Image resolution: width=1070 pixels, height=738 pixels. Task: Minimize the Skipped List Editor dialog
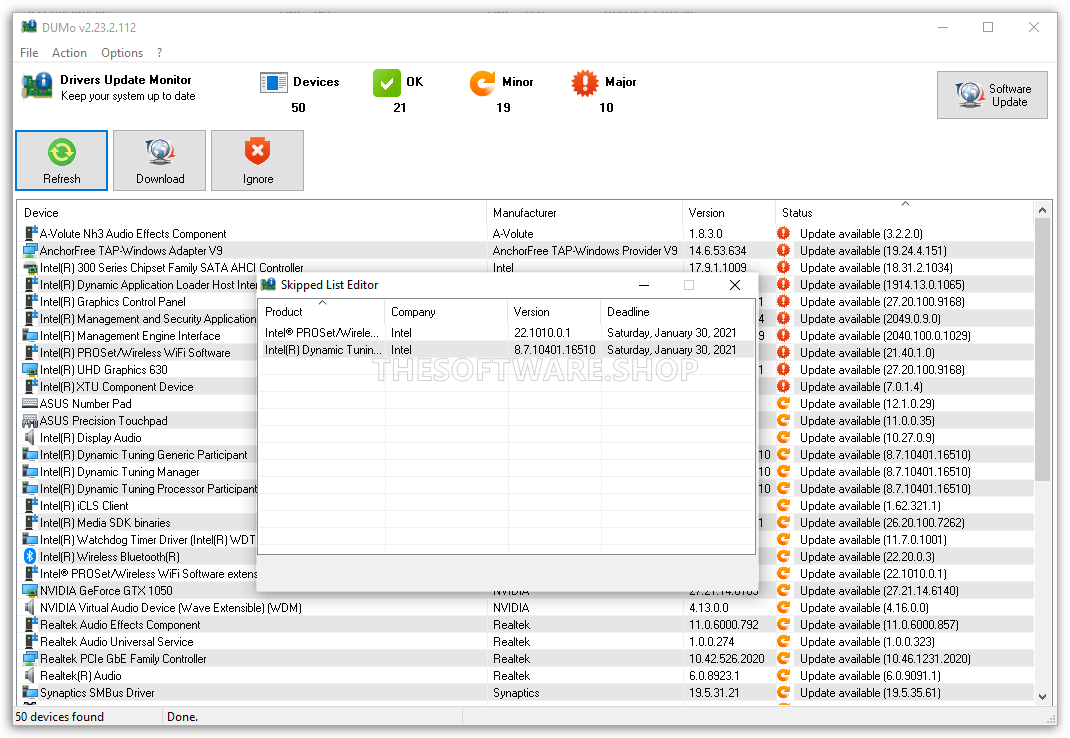click(x=644, y=285)
